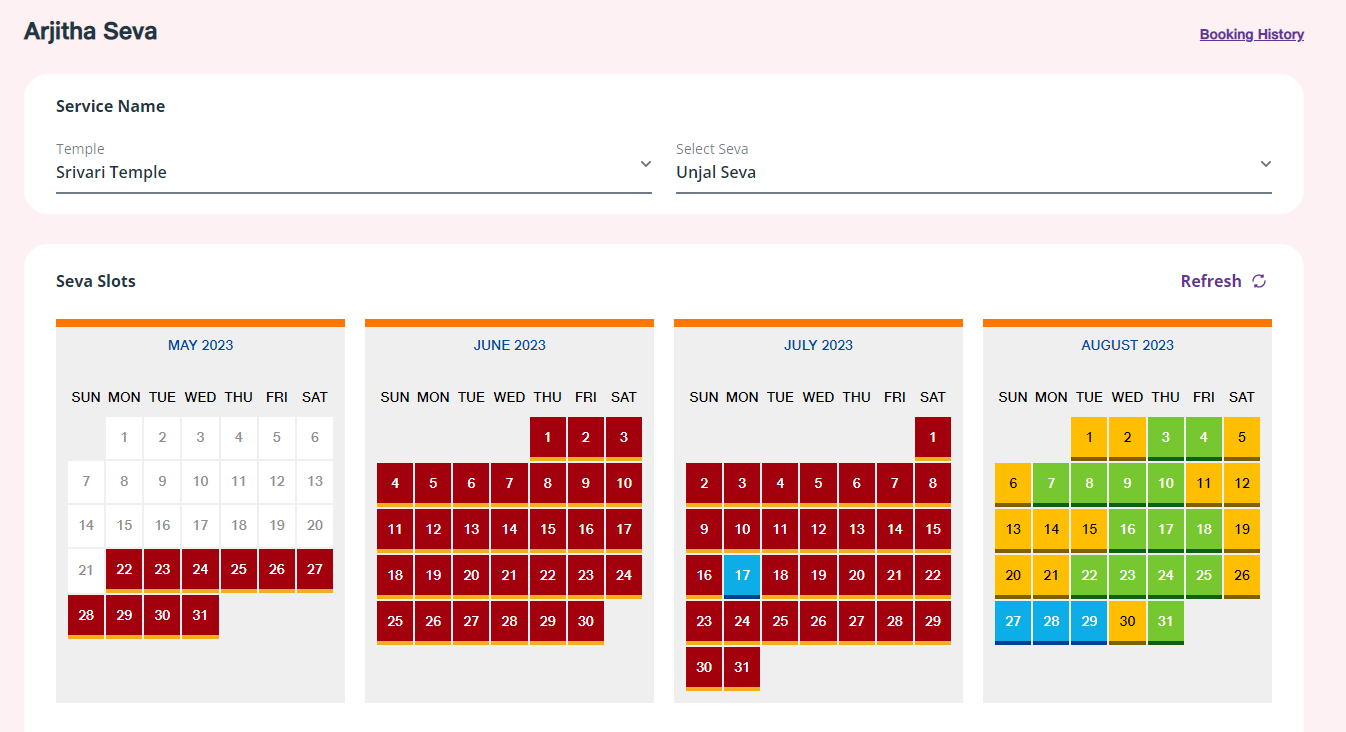This screenshot has width=1346, height=732.
Task: Click the red May 22 date
Action: (124, 571)
